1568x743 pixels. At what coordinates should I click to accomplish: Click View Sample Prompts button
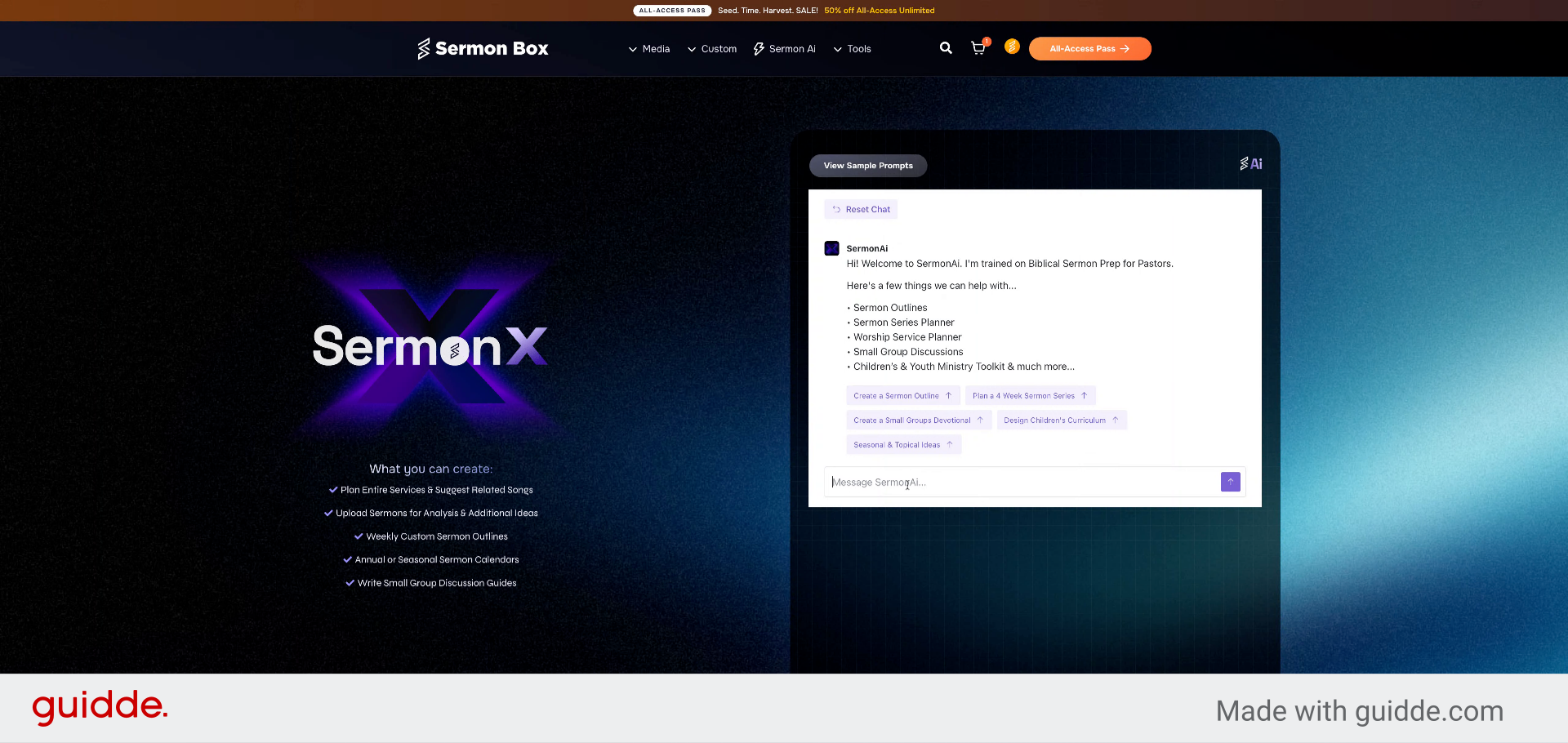(867, 166)
